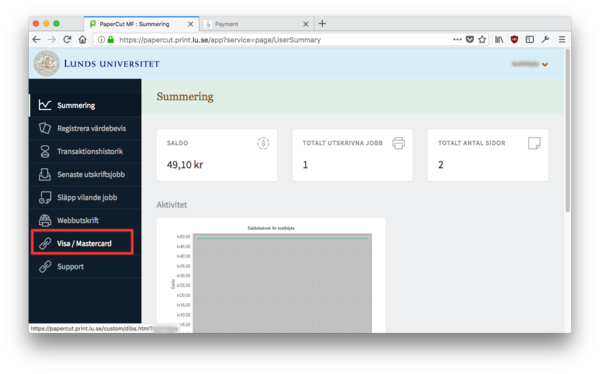Click the green padlock security icon
This screenshot has width=600, height=374.
coord(111,39)
